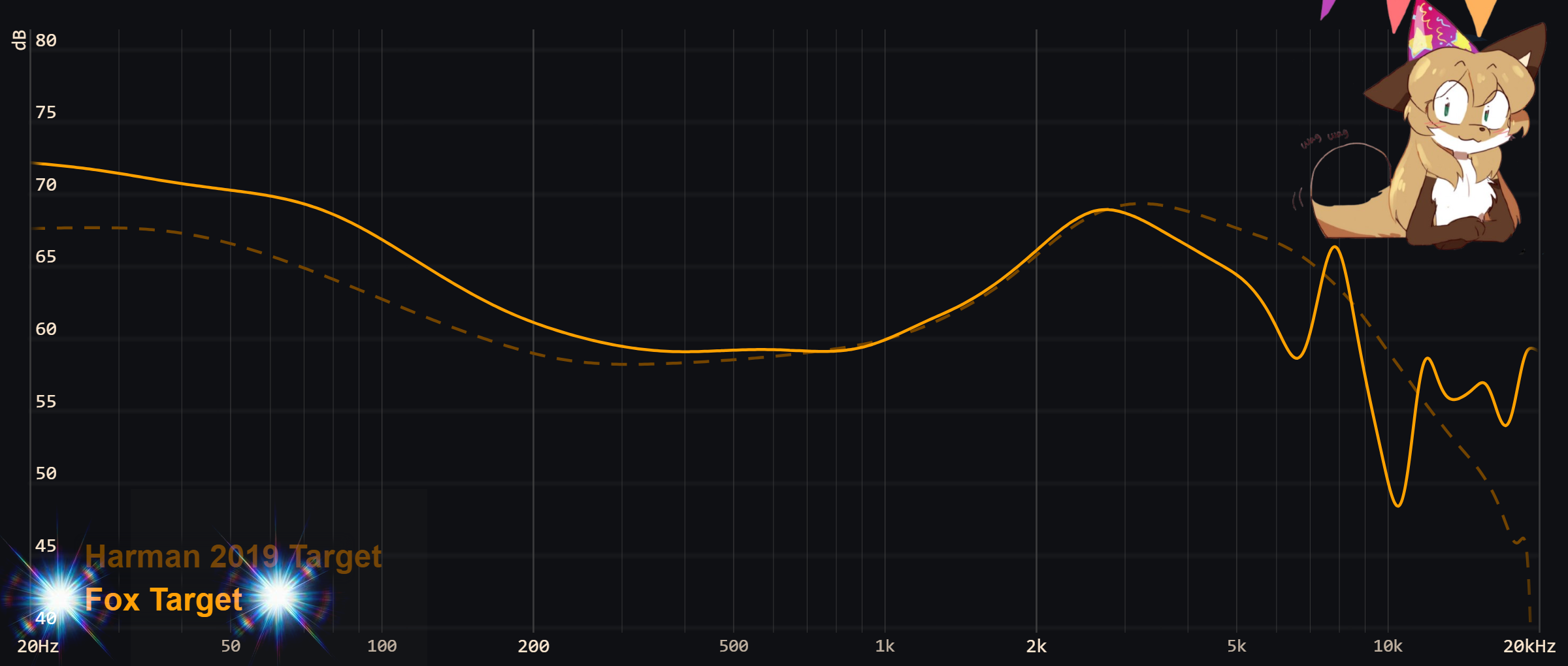Select the 80 dB axis label
1568x666 pixels.
[x=46, y=40]
